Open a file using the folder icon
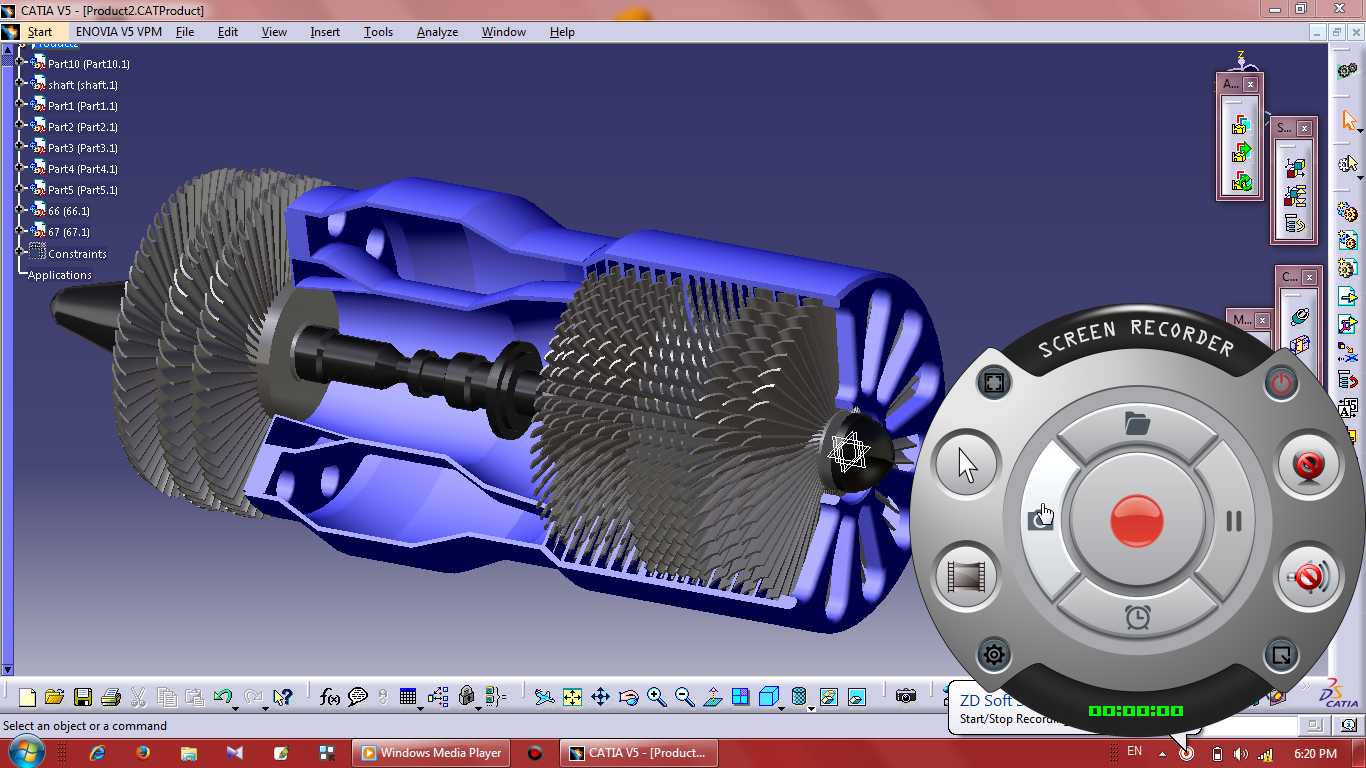This screenshot has height=768, width=1366. 54,697
